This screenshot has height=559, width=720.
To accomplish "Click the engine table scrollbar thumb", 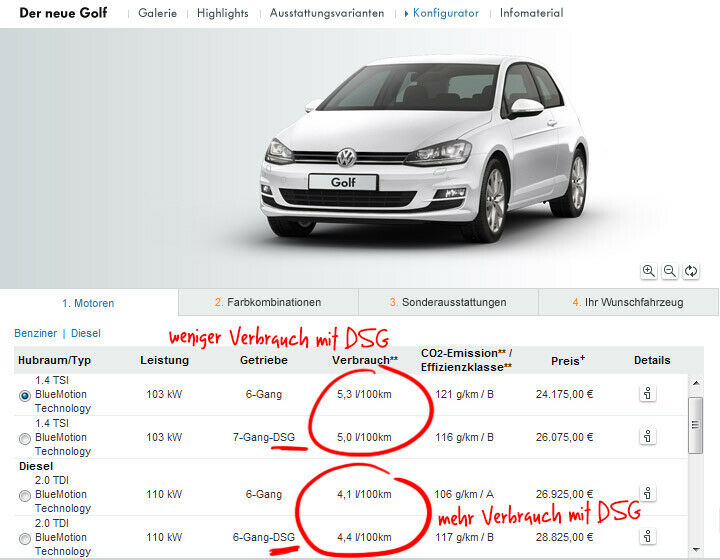I will [696, 425].
